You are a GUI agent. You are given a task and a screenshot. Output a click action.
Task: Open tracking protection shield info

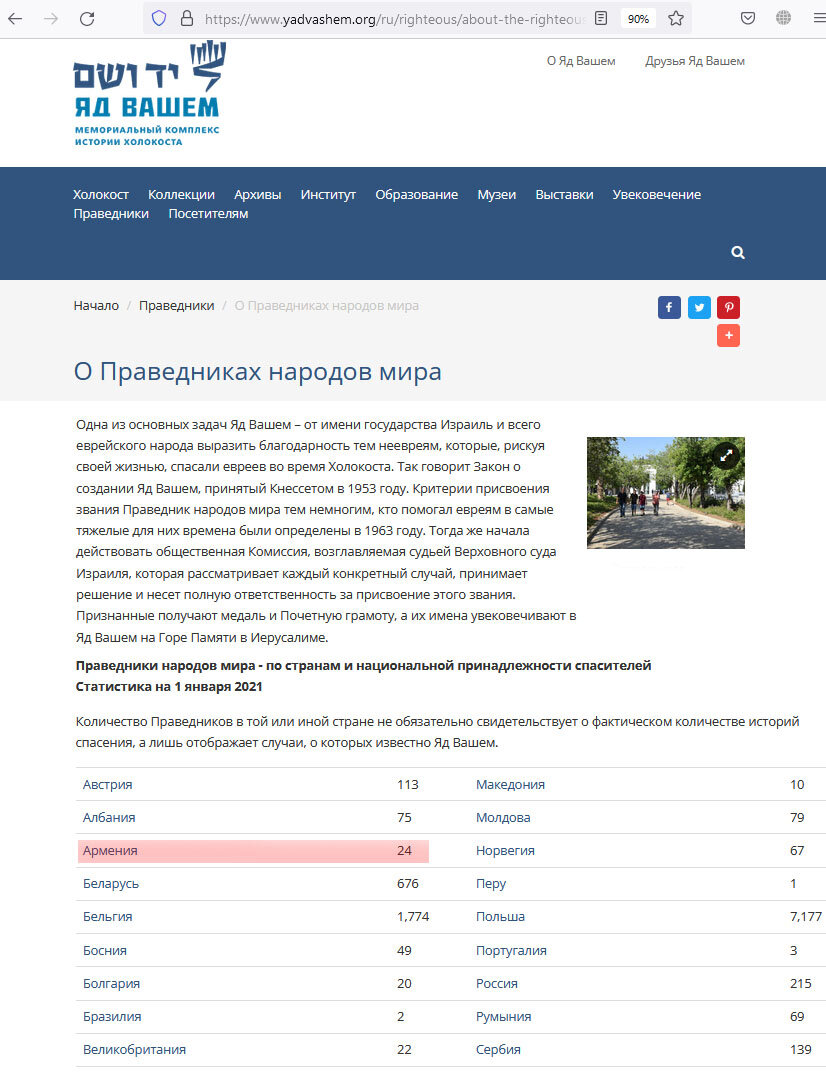[159, 19]
